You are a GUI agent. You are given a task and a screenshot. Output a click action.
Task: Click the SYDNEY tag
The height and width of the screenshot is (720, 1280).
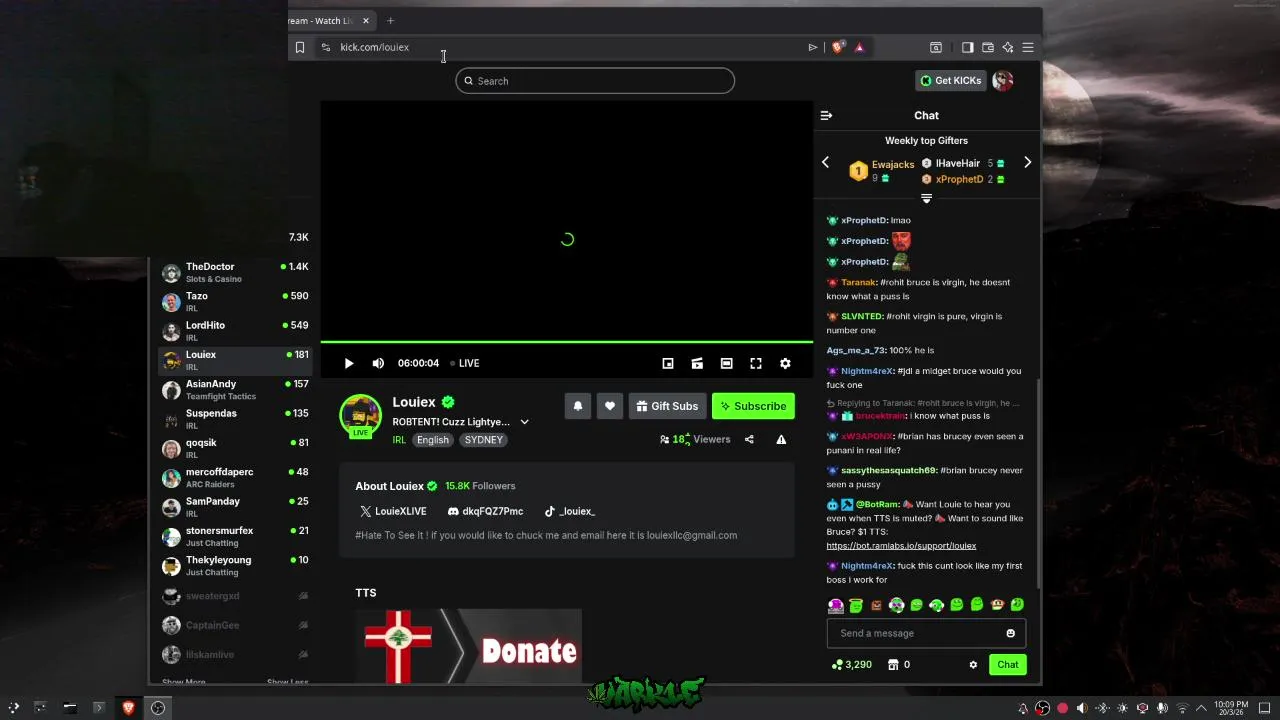click(484, 440)
